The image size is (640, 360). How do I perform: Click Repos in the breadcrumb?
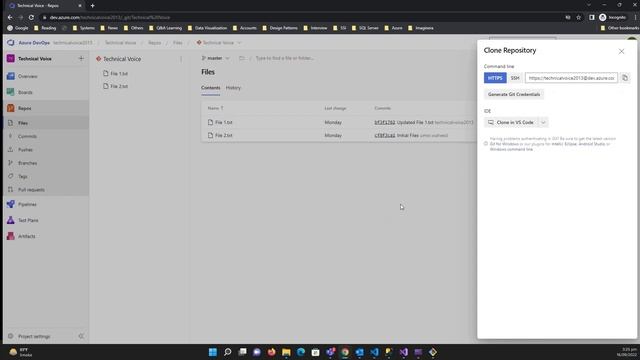pos(154,43)
